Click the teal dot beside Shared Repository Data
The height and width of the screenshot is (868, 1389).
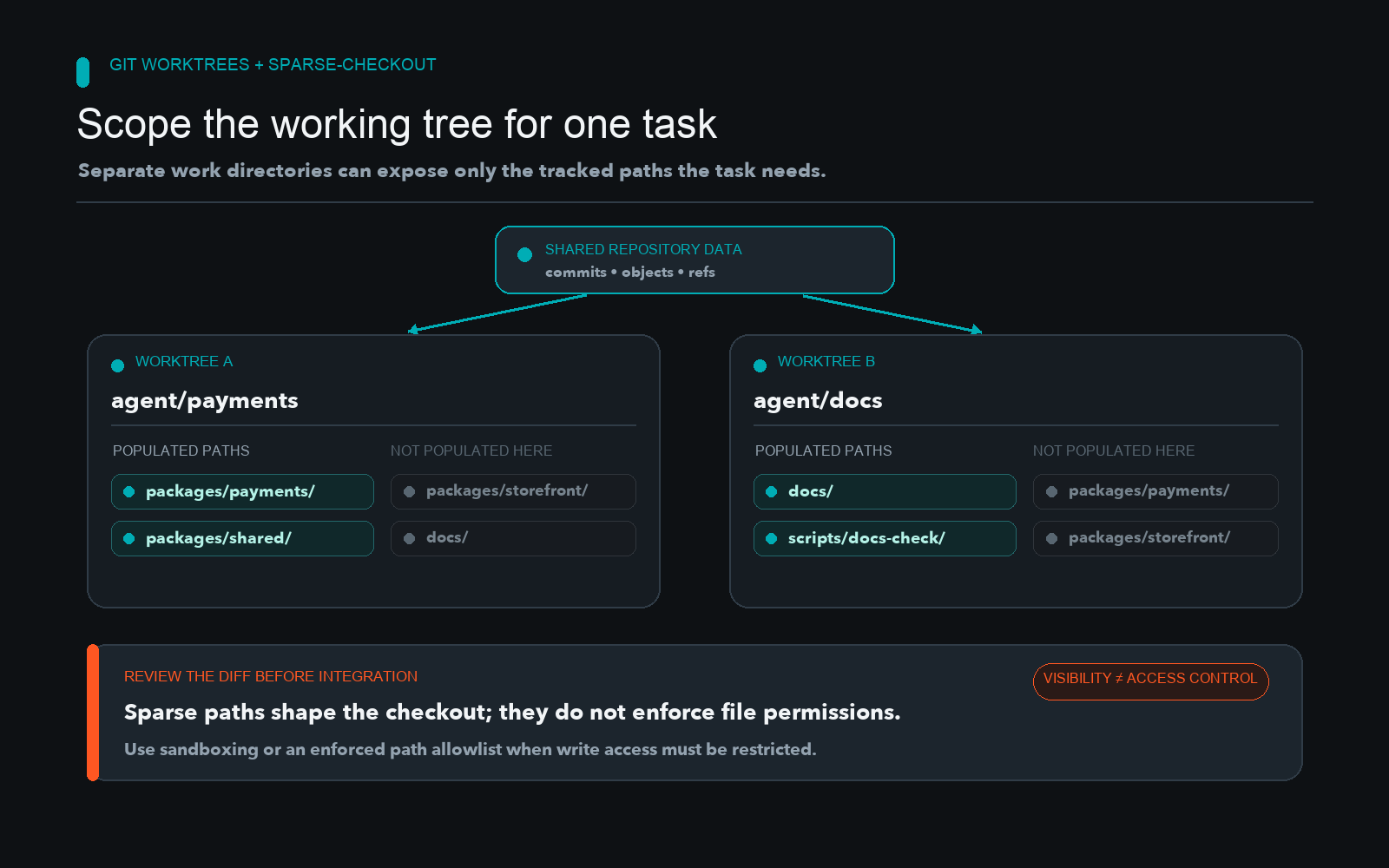pyautogui.click(x=524, y=254)
